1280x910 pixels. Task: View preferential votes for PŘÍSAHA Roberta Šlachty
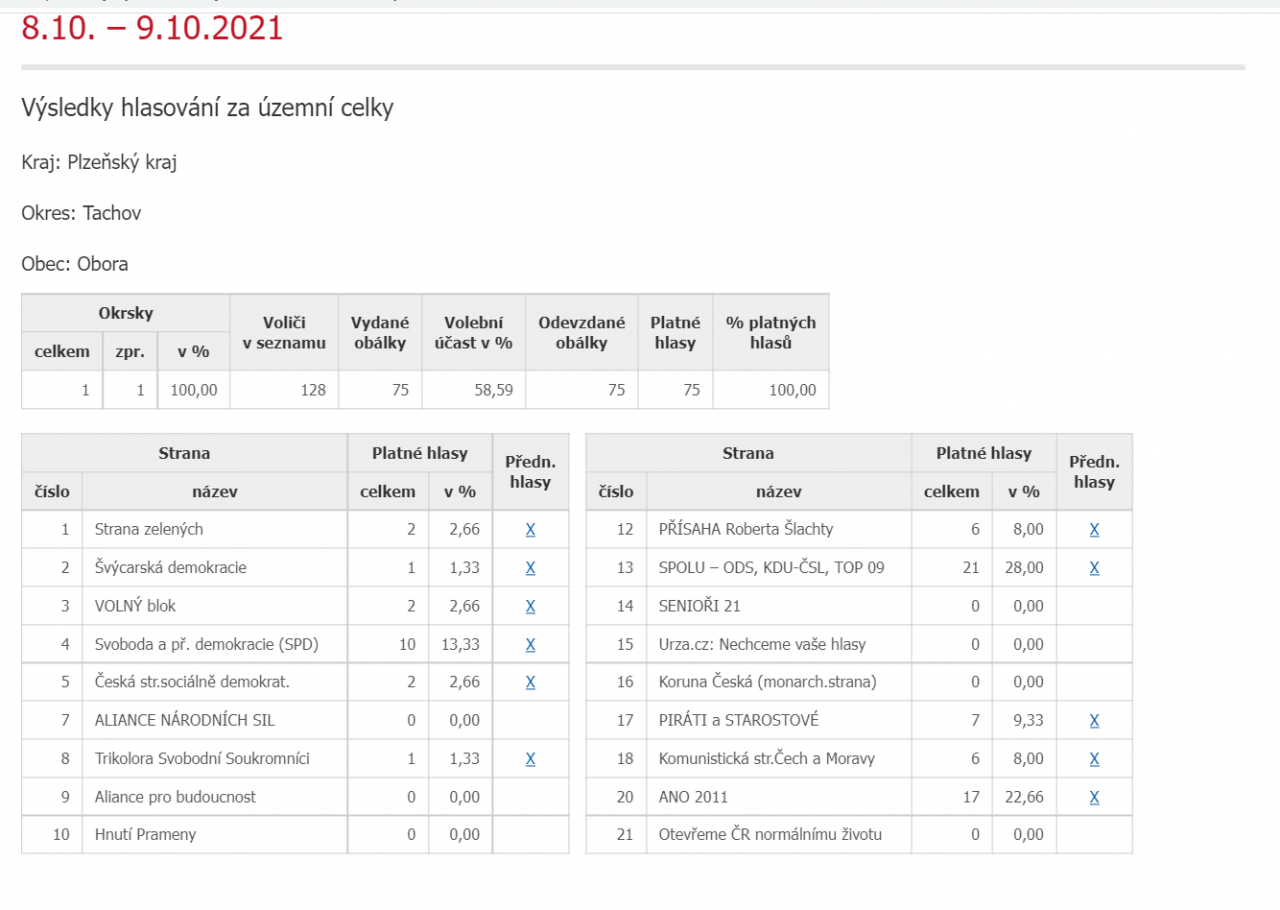(x=1094, y=530)
